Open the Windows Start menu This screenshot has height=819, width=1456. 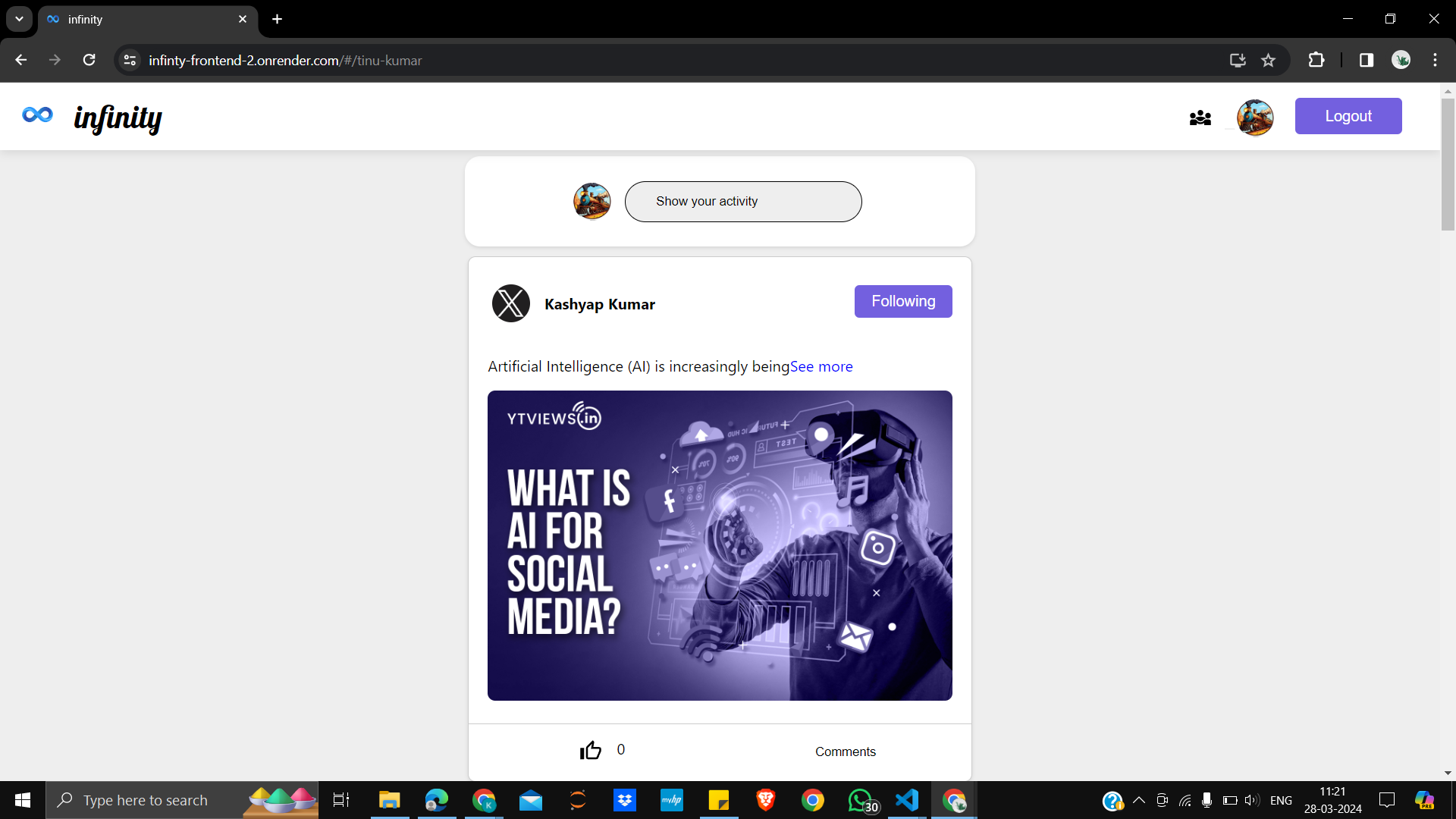pyautogui.click(x=23, y=800)
